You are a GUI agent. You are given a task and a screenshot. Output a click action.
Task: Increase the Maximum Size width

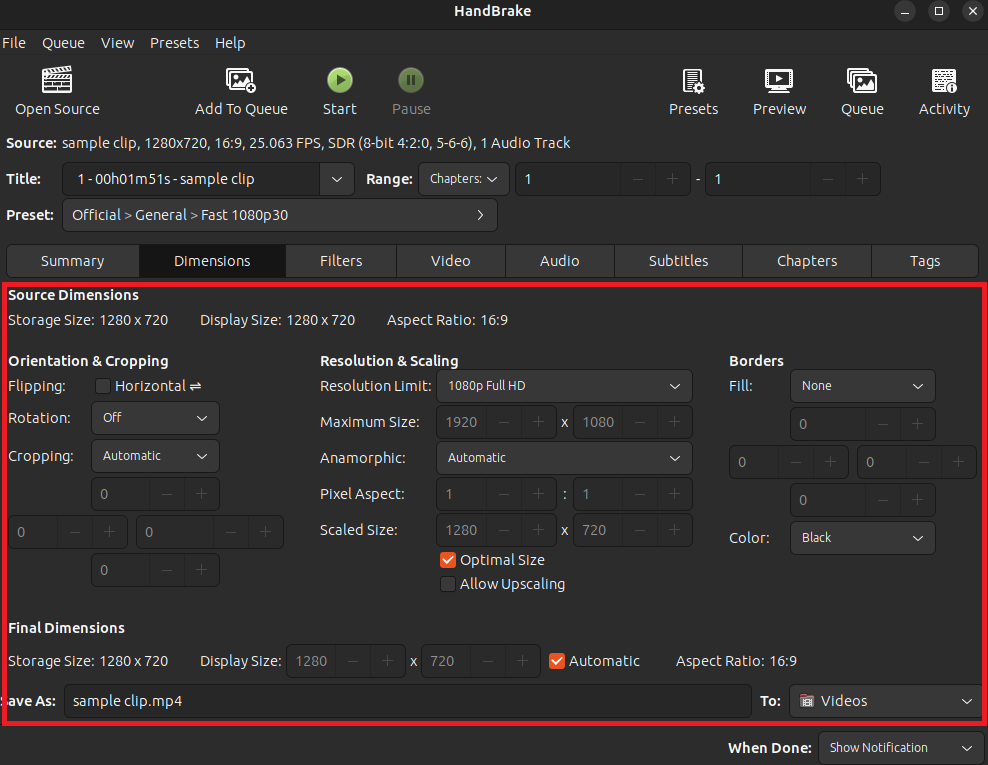point(537,422)
